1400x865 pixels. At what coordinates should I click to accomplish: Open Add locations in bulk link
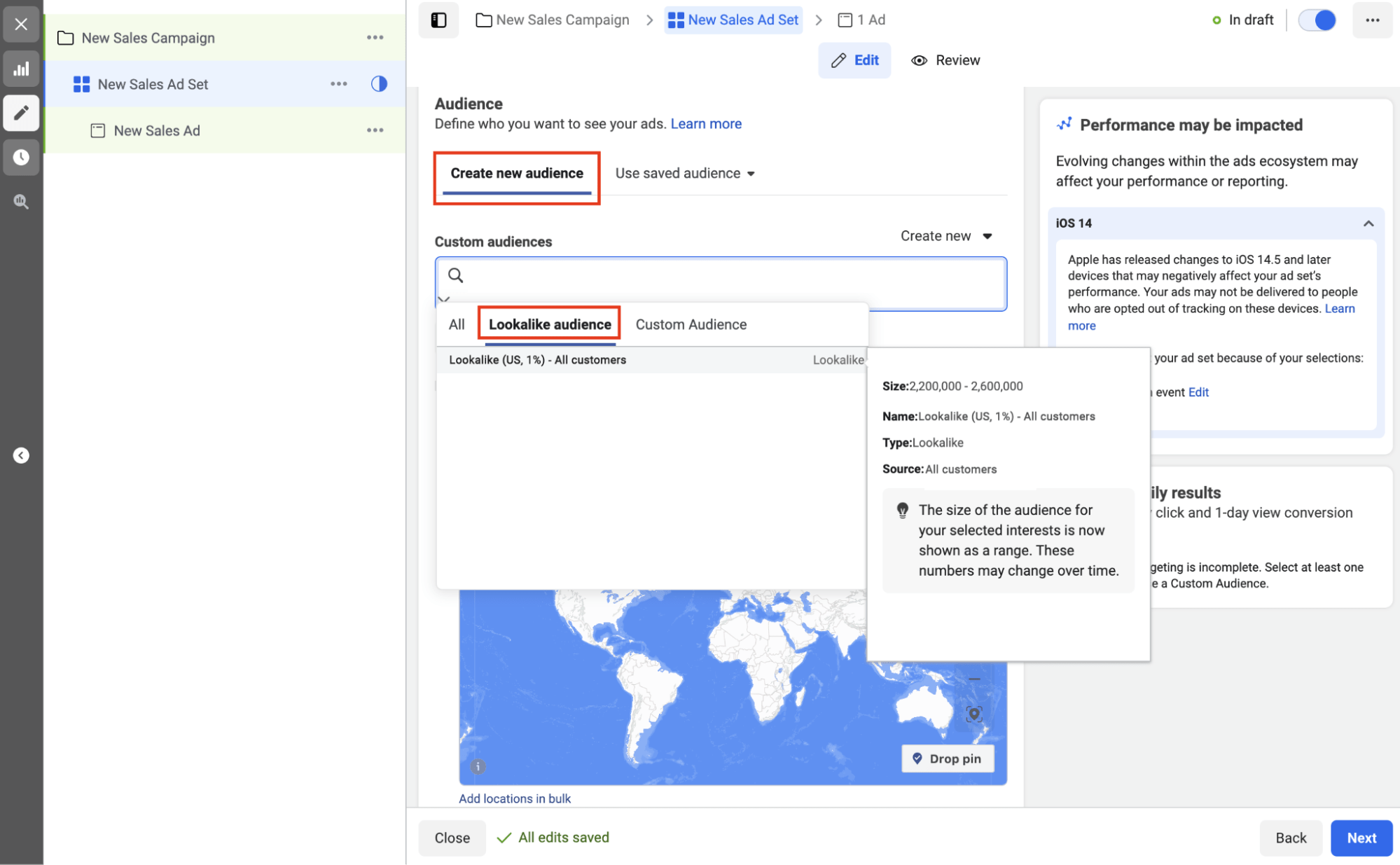[x=515, y=798]
